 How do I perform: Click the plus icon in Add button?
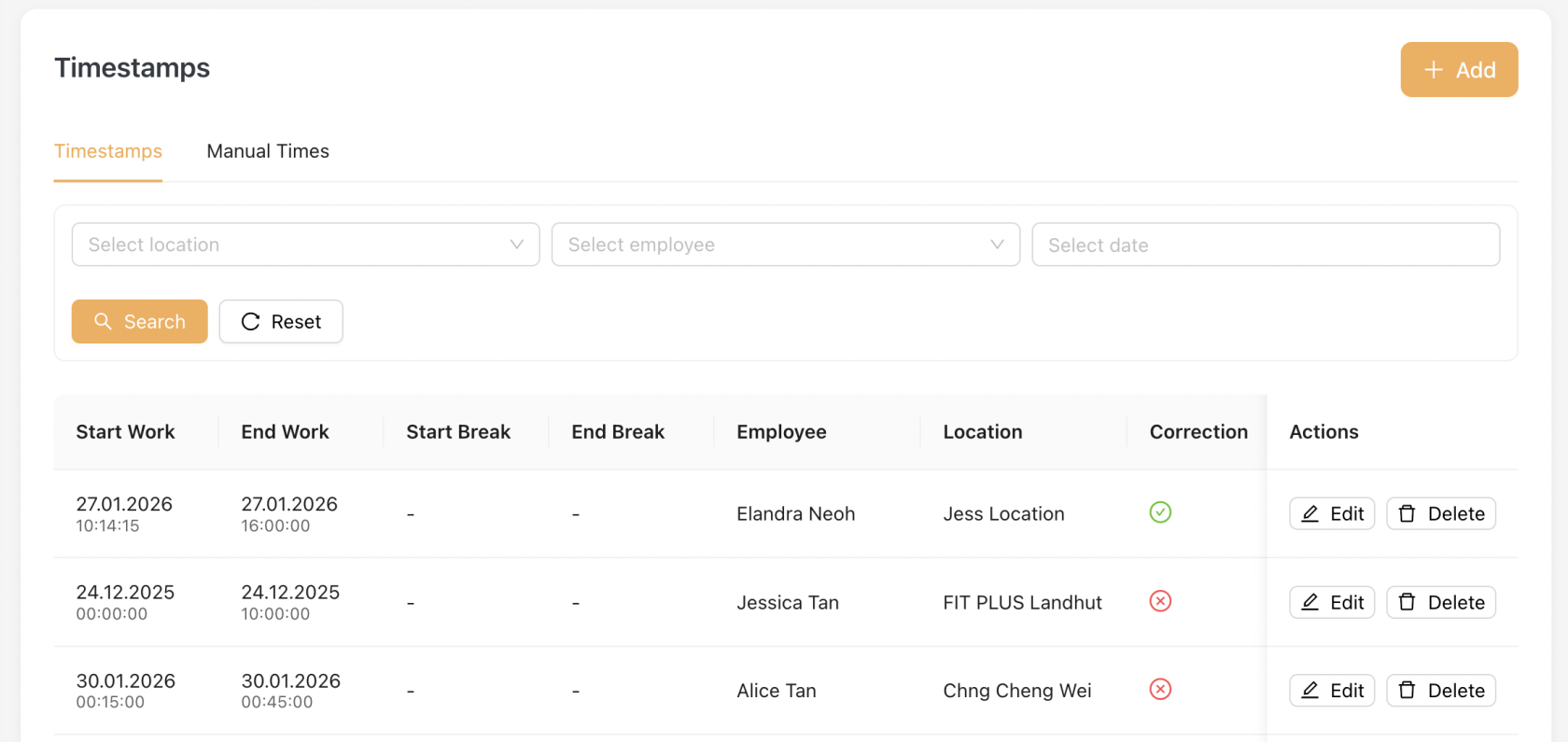click(1434, 70)
